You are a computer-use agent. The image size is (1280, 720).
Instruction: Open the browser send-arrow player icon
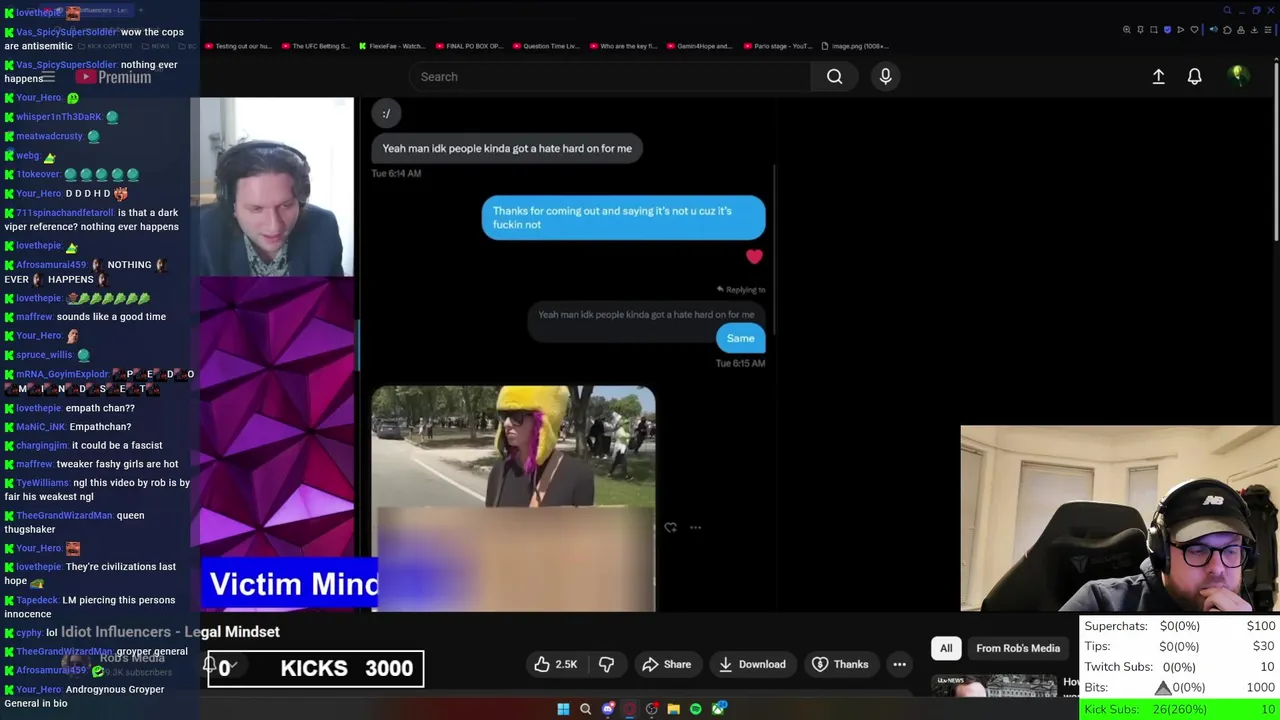tap(1180, 30)
